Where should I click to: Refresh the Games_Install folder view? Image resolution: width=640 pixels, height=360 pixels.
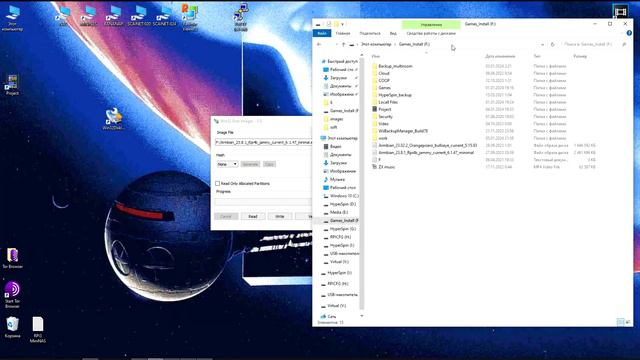point(553,44)
